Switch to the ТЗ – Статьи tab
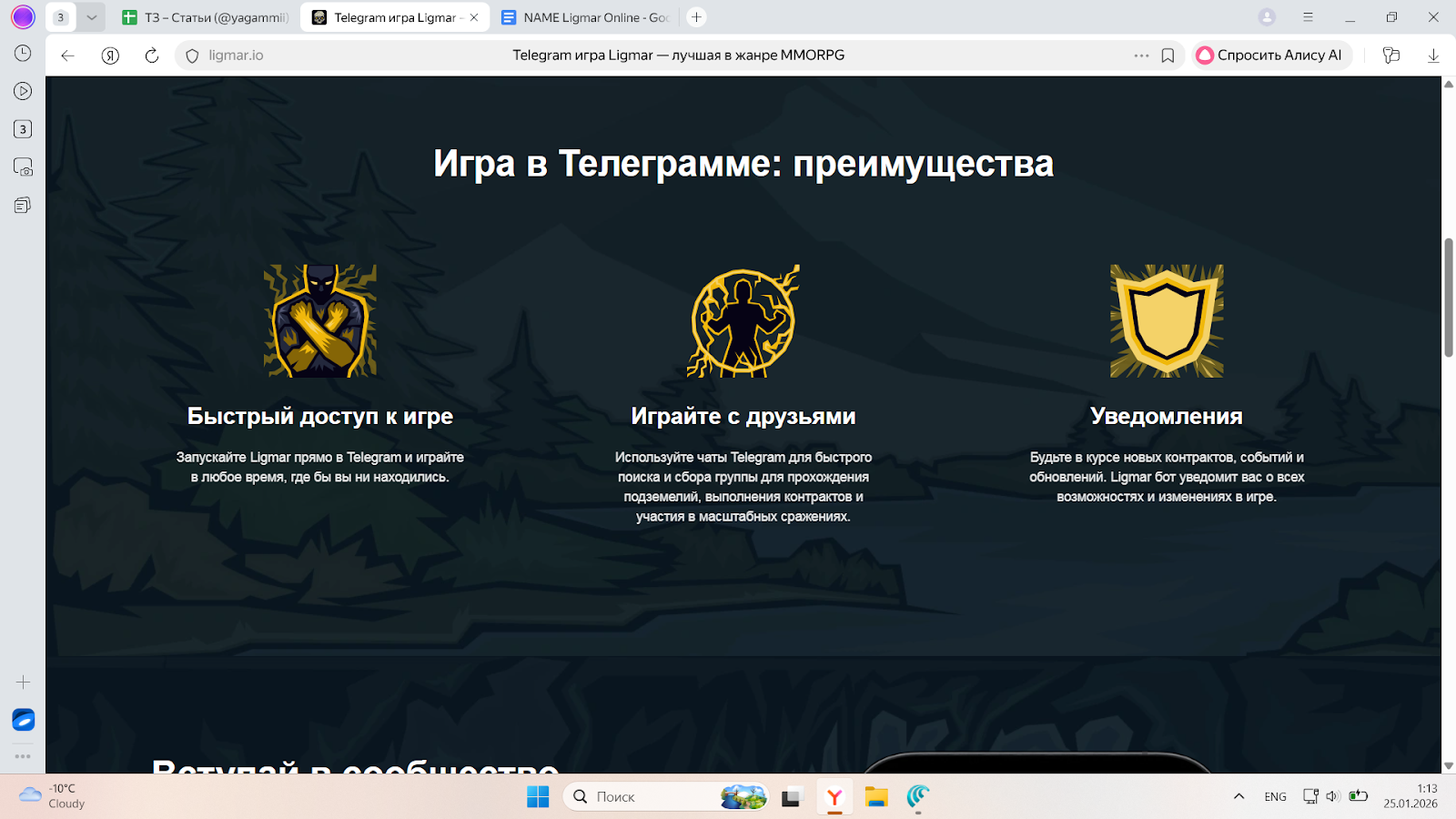Screen dimensions: 1456x819 tap(207, 17)
